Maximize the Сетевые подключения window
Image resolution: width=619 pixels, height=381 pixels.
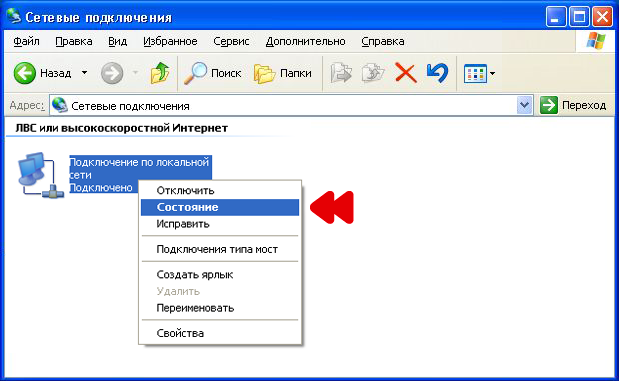pyautogui.click(x=579, y=17)
